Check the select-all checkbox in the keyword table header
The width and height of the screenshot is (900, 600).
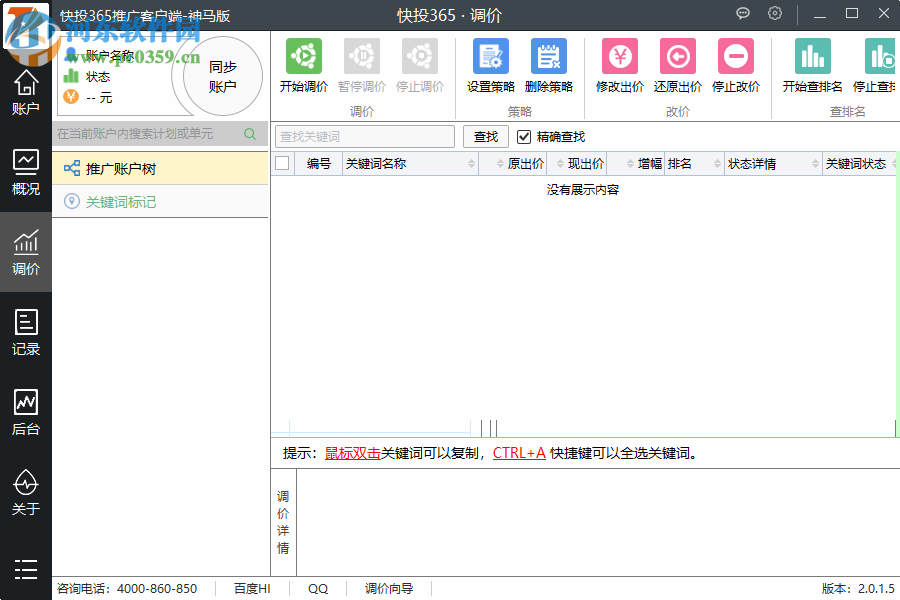(284, 163)
